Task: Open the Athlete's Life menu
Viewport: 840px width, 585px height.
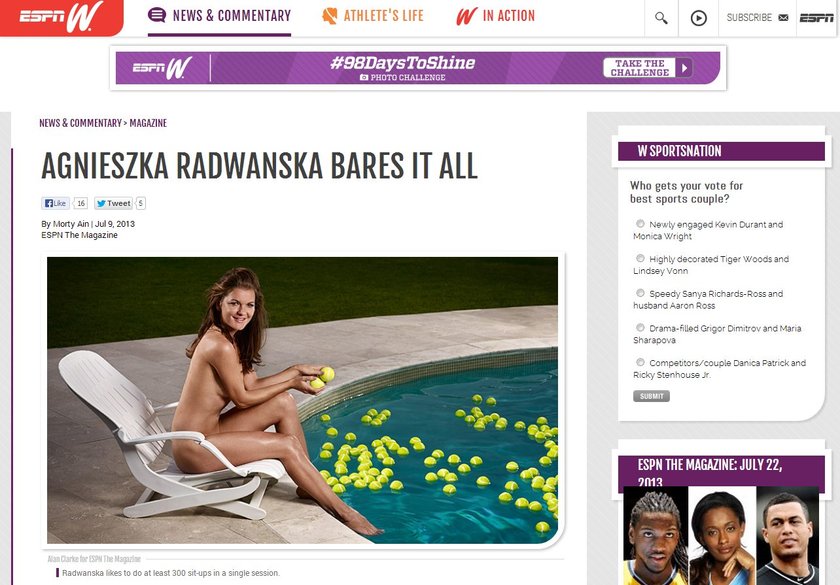Action: click(373, 16)
